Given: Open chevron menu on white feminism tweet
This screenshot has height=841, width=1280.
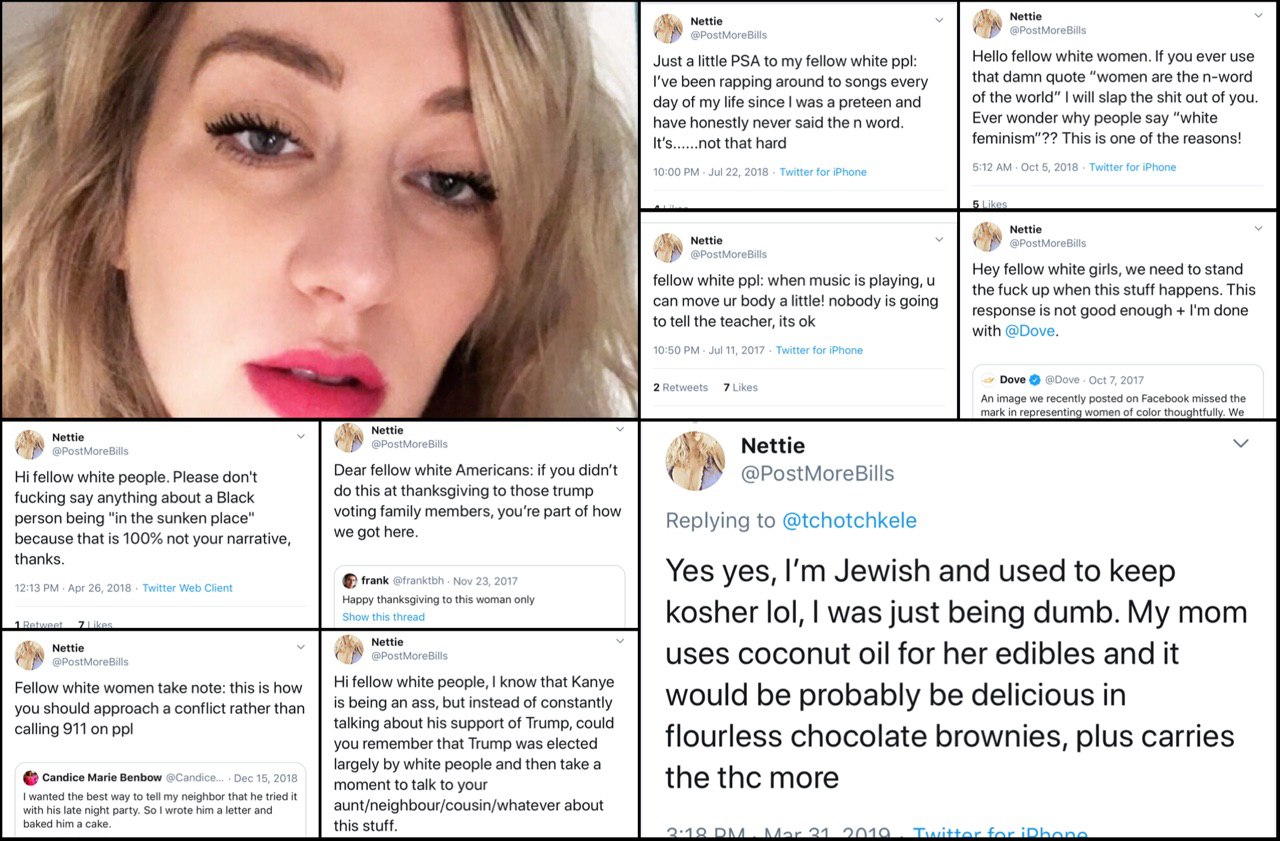Looking at the screenshot, I should [1258, 15].
